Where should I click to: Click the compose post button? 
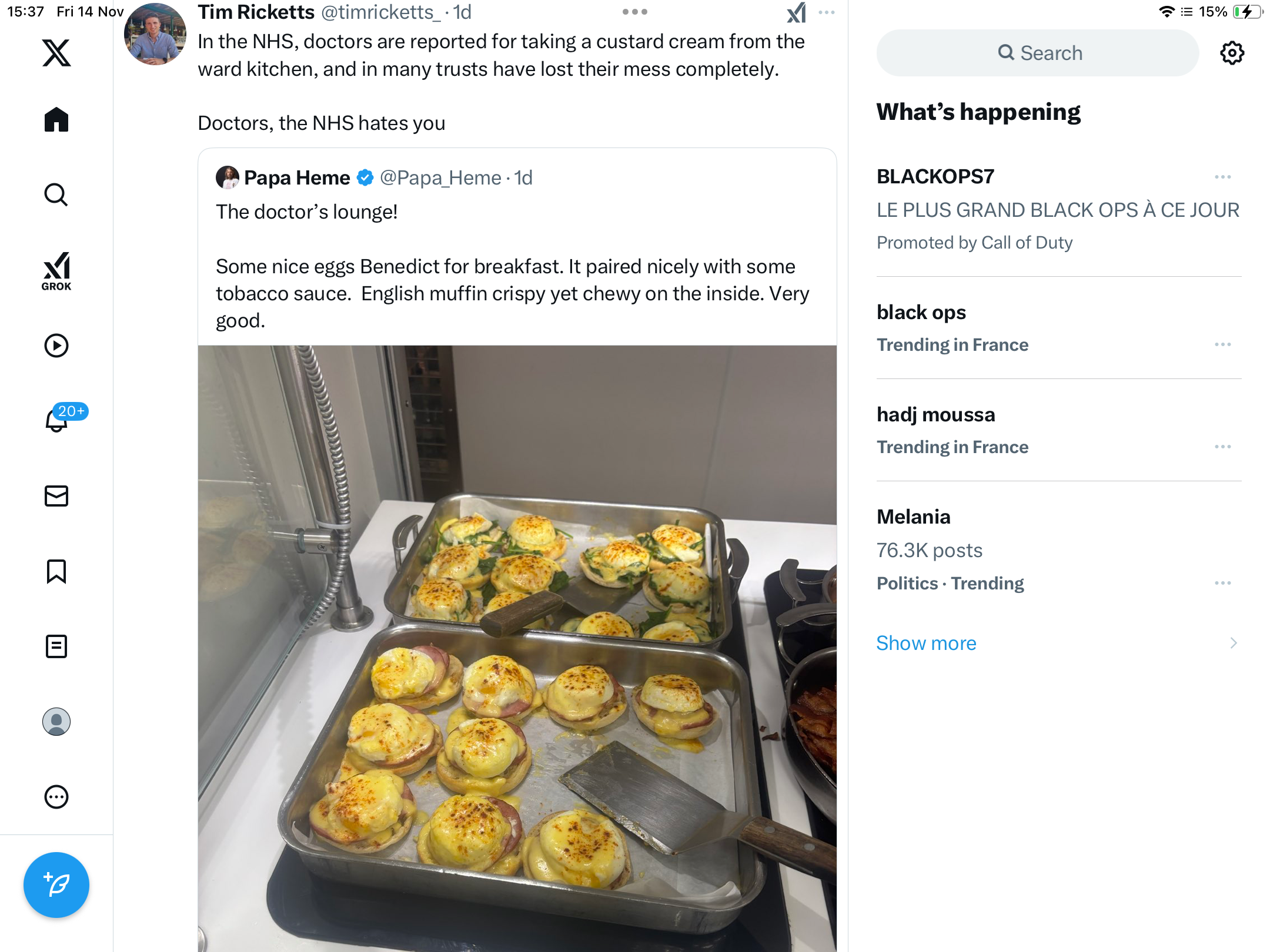pyautogui.click(x=56, y=885)
